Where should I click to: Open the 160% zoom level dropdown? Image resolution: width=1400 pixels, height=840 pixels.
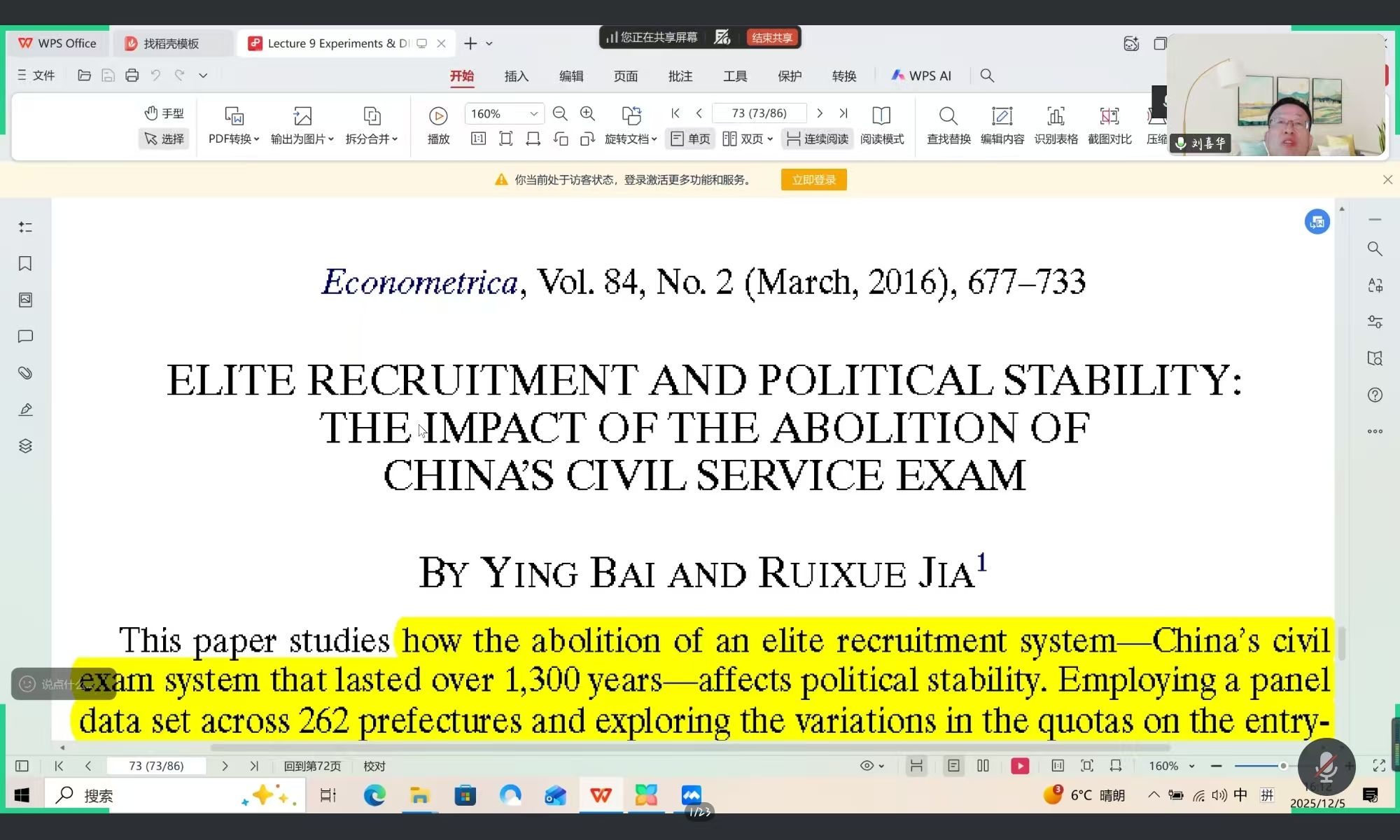click(533, 113)
